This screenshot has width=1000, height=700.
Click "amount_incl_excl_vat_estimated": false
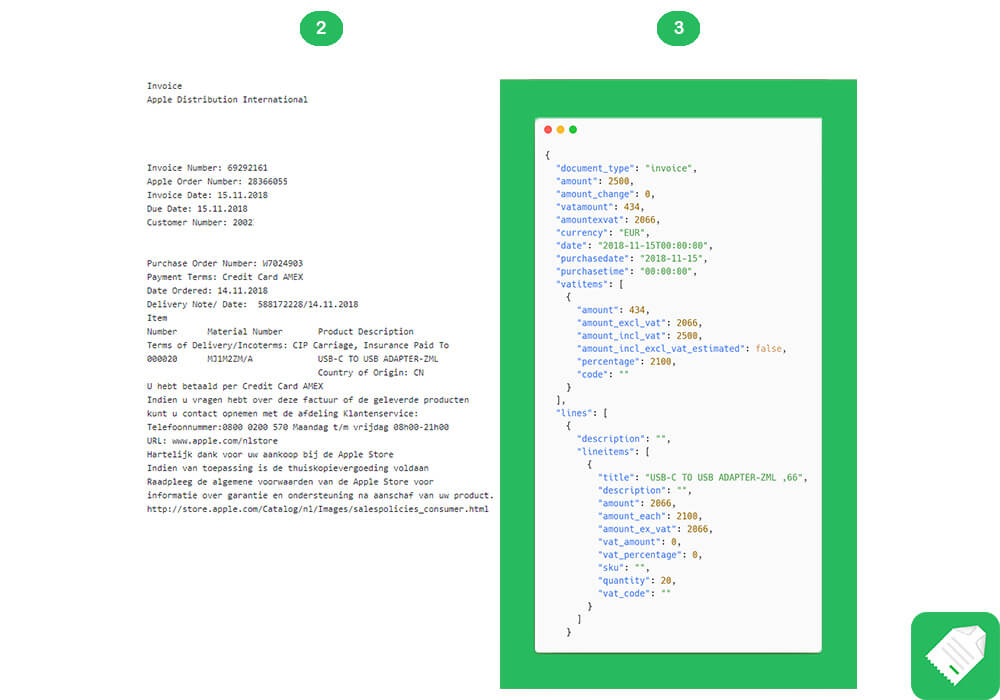pyautogui.click(x=681, y=349)
